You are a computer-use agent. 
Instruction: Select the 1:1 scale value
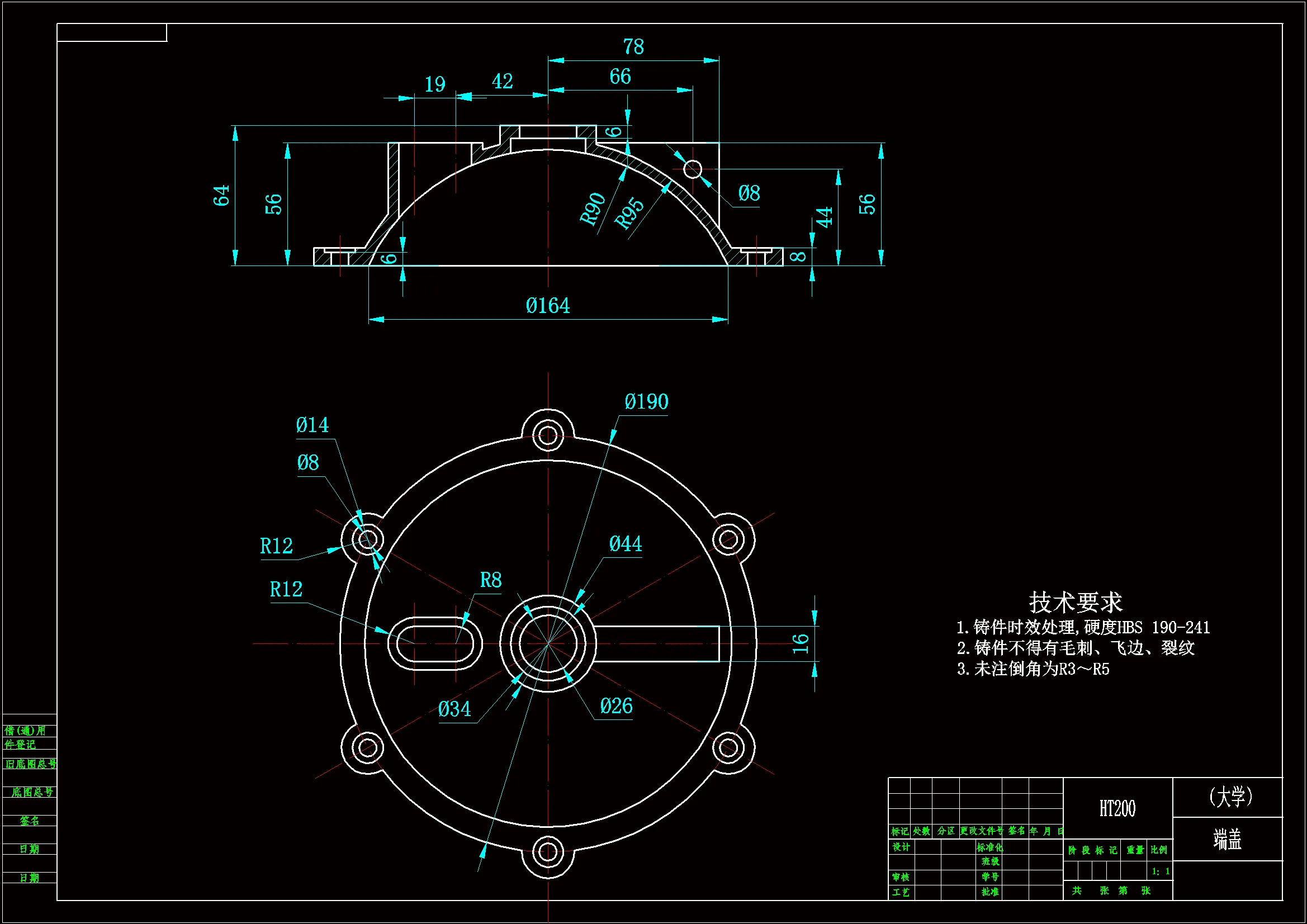(1160, 871)
